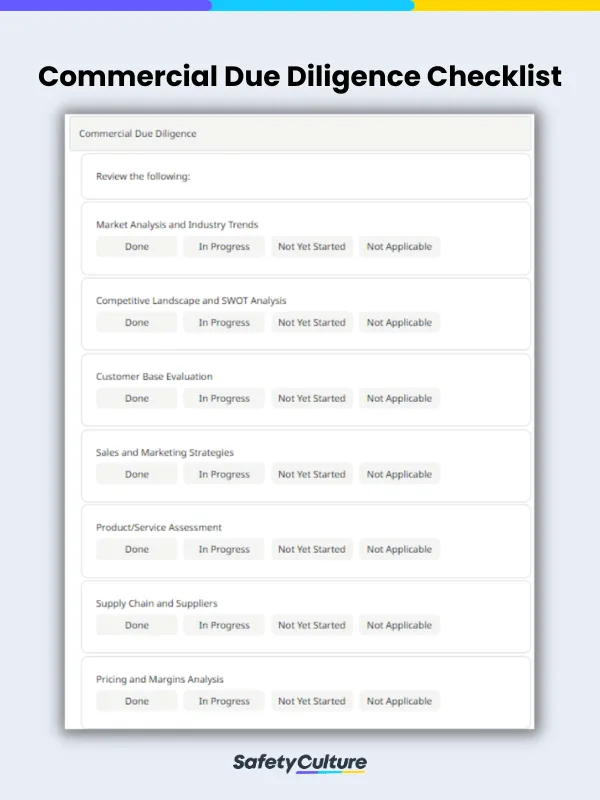Screen dimensions: 600x800
Task: Choose In Progress for Product/Service Assessment
Action: tap(224, 550)
